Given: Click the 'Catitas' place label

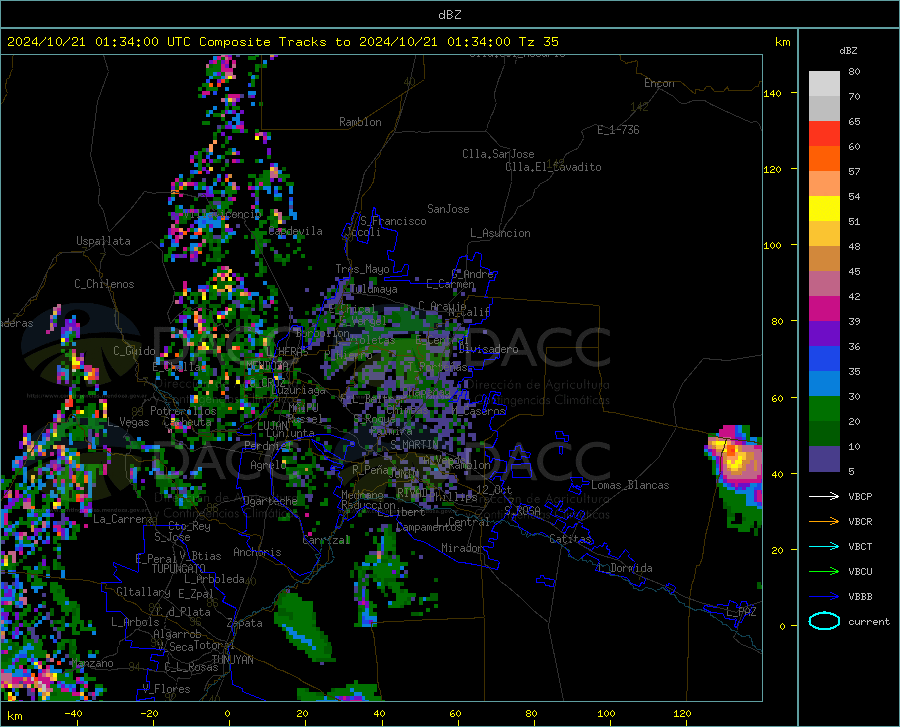Looking at the screenshot, I should click(571, 539).
